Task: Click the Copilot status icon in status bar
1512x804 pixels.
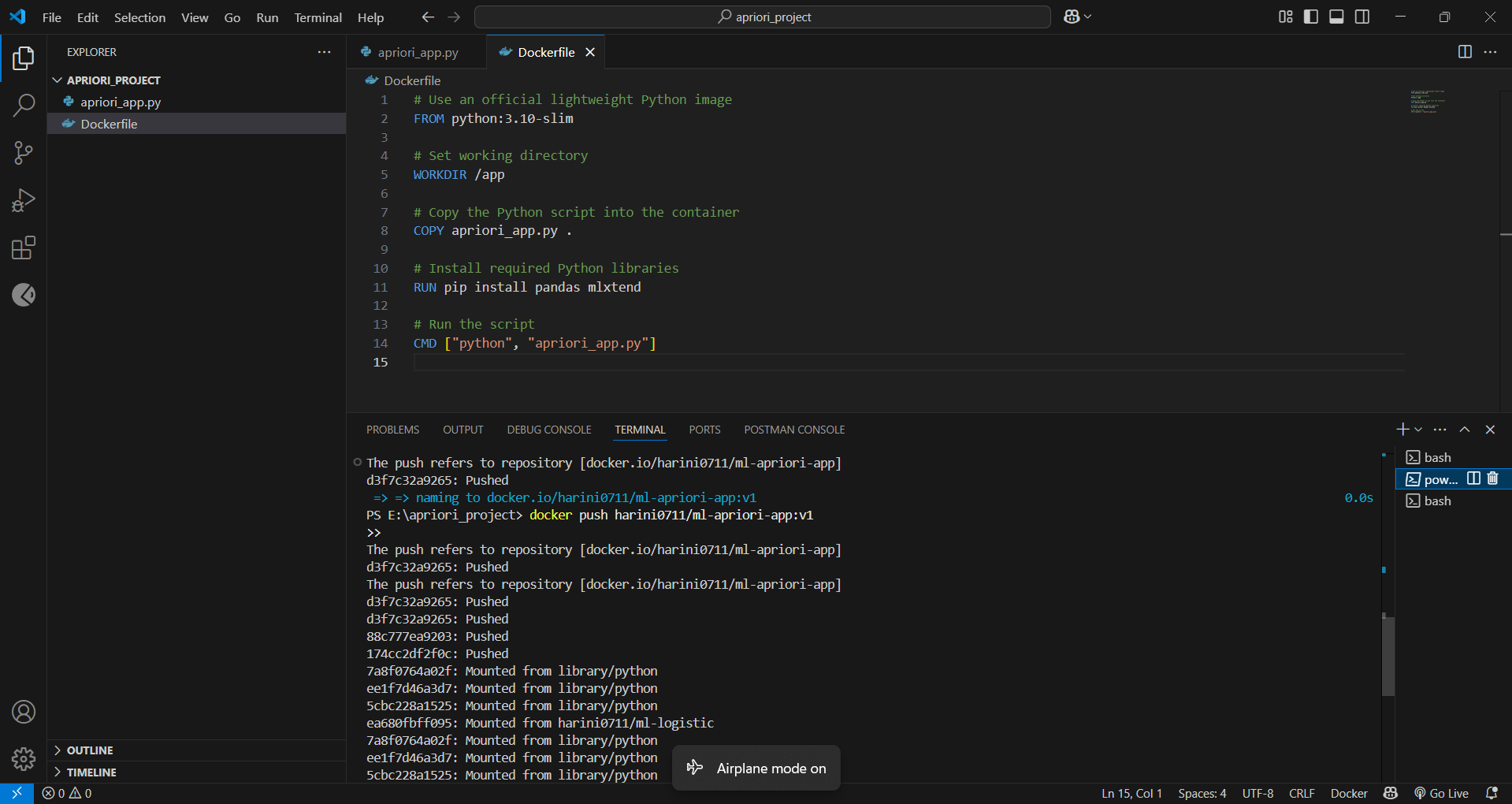Action: tap(1391, 793)
